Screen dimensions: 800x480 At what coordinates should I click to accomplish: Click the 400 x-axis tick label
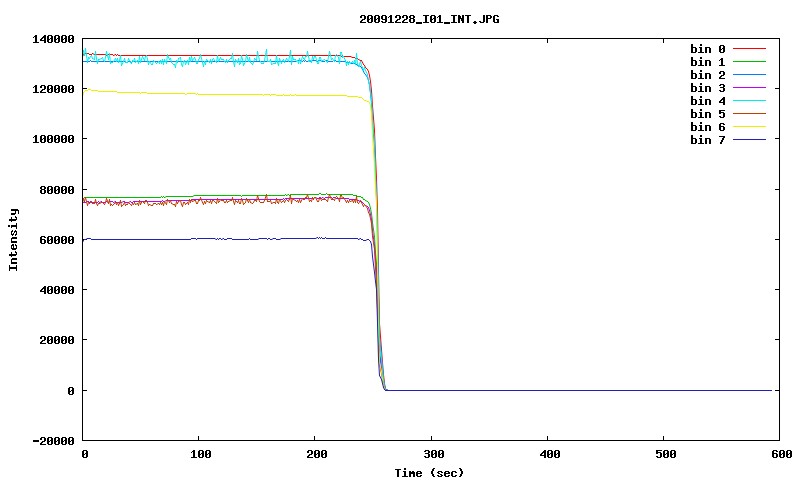point(549,454)
